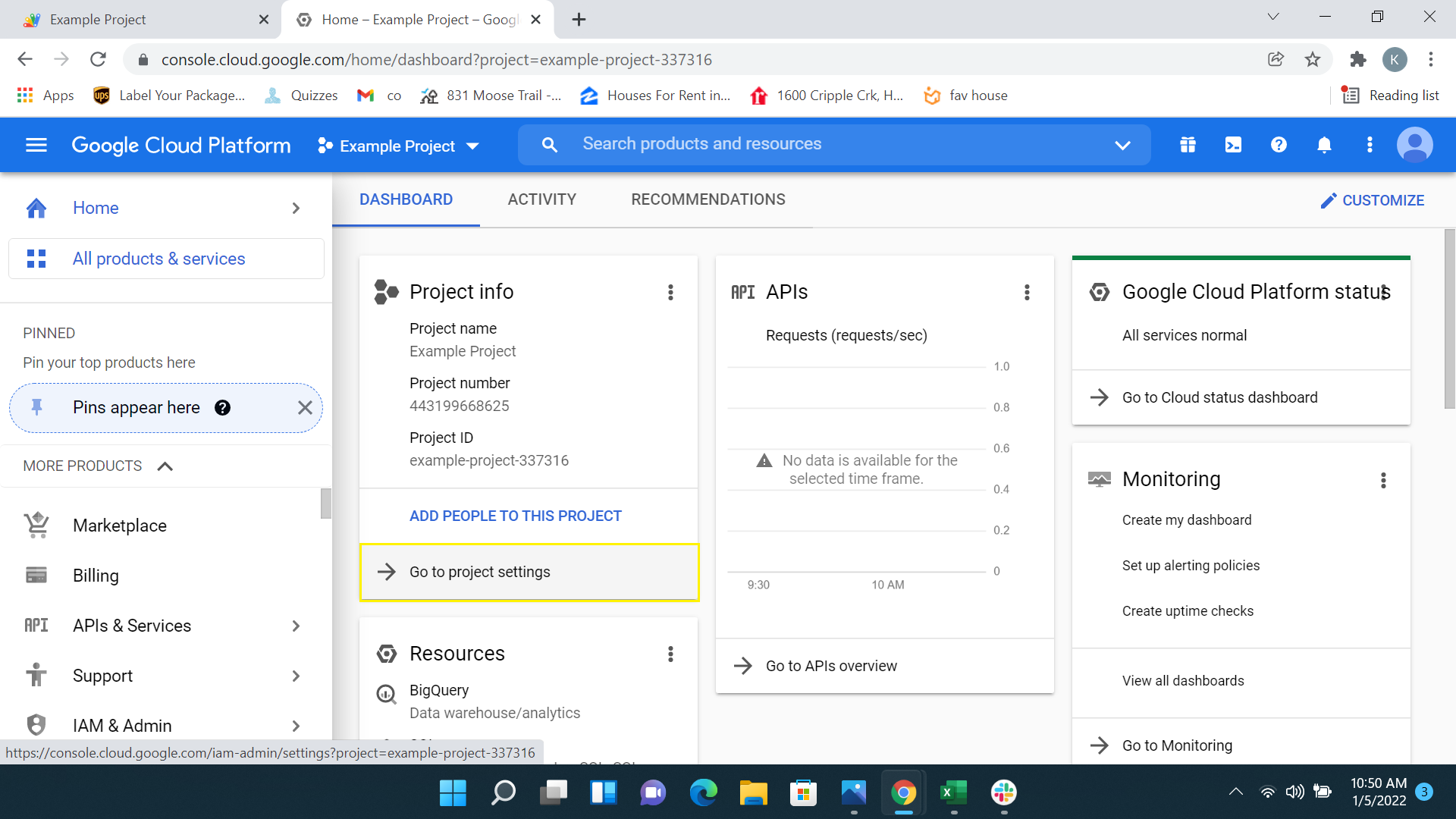Screen dimensions: 1456x819
Task: Click the browser address bar URL
Action: coord(437,59)
